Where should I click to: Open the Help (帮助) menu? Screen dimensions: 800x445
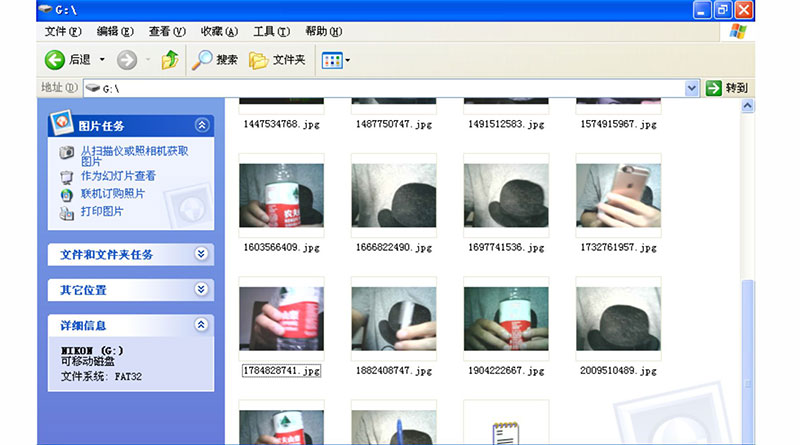click(x=323, y=32)
